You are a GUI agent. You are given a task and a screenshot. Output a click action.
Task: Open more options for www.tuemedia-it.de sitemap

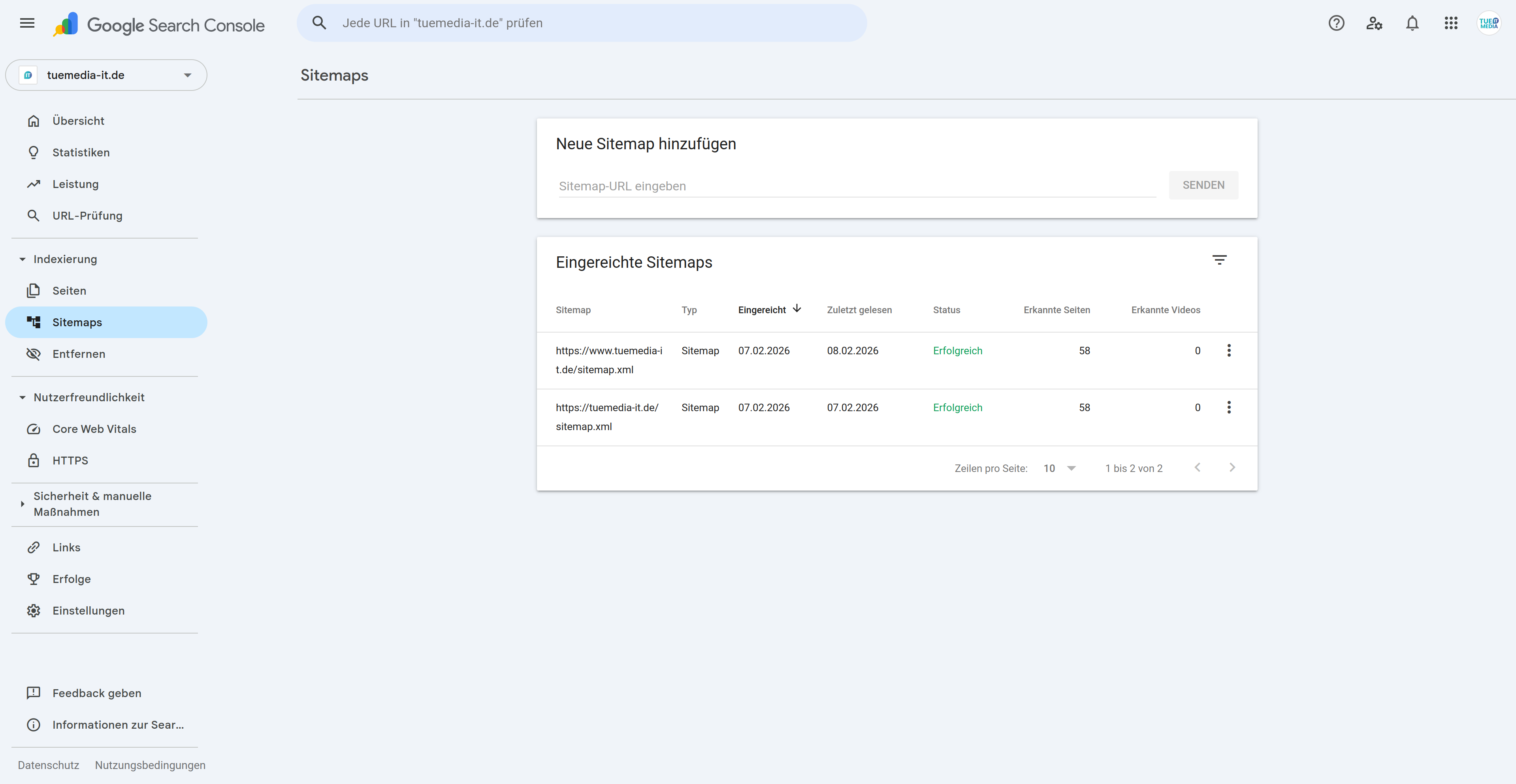(1229, 351)
